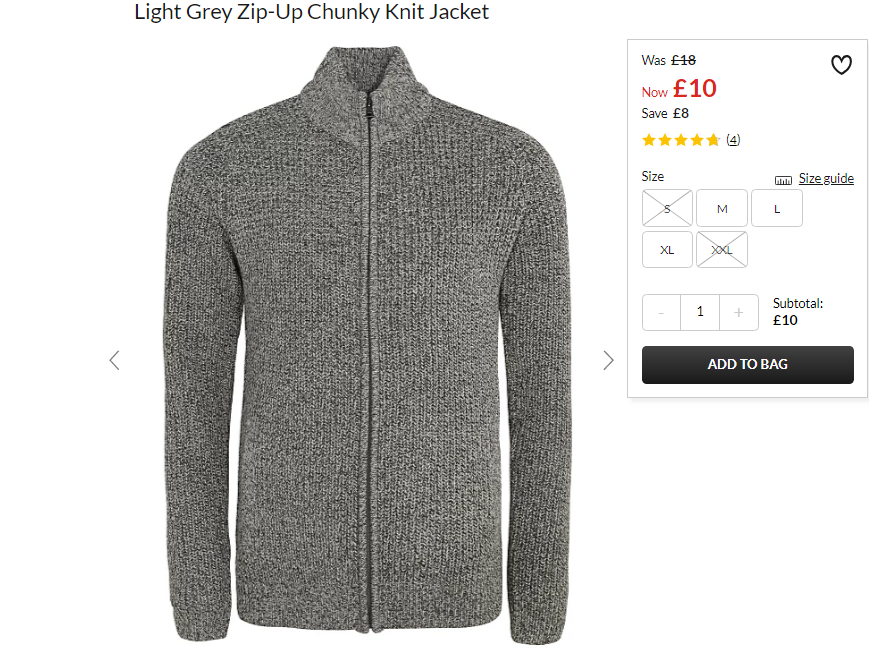Add jacket to wishlist with heart icon
Image resolution: width=869 pixels, height=659 pixels.
(x=841, y=65)
